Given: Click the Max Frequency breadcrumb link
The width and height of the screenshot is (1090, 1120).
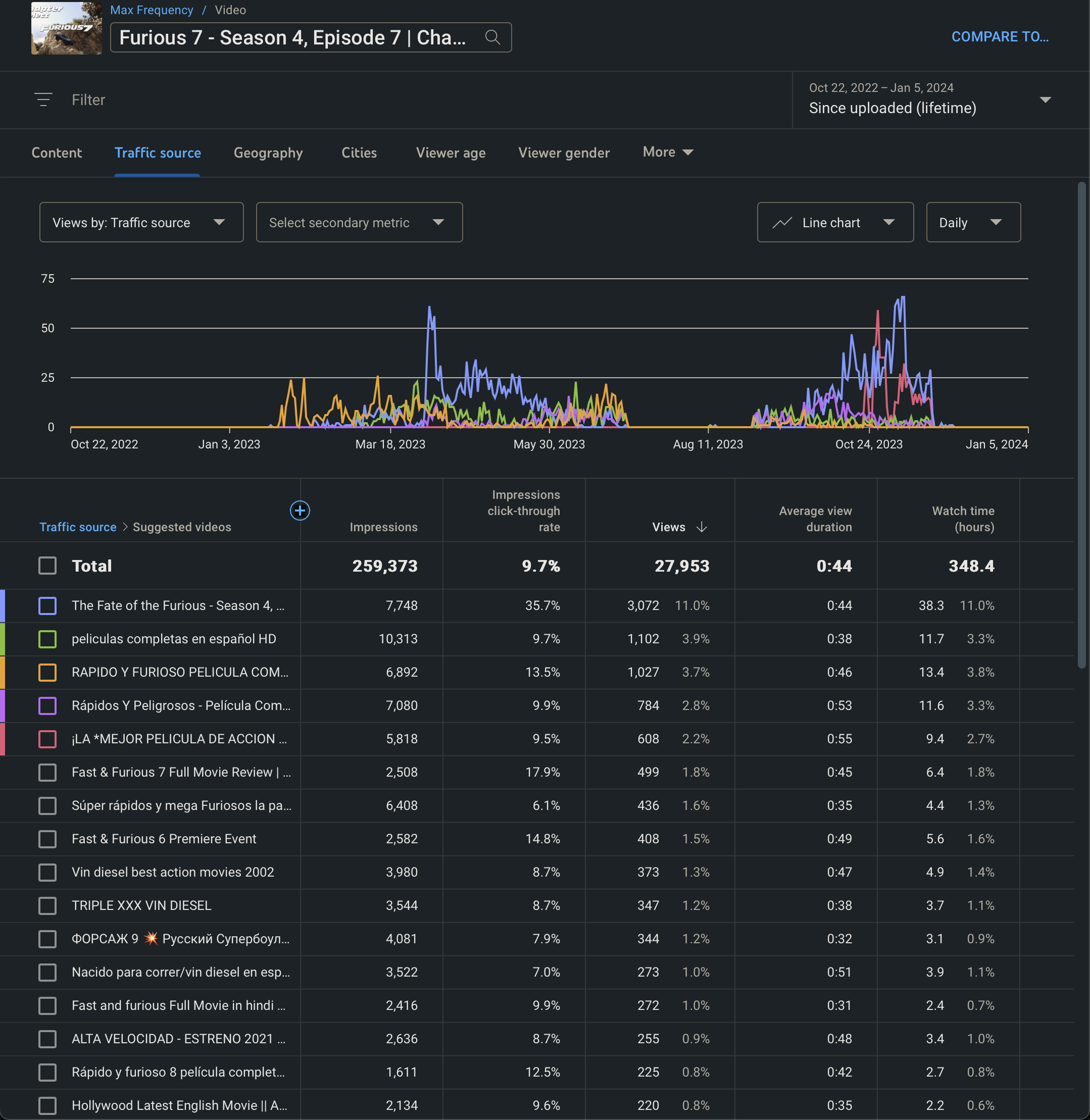Looking at the screenshot, I should coord(151,10).
